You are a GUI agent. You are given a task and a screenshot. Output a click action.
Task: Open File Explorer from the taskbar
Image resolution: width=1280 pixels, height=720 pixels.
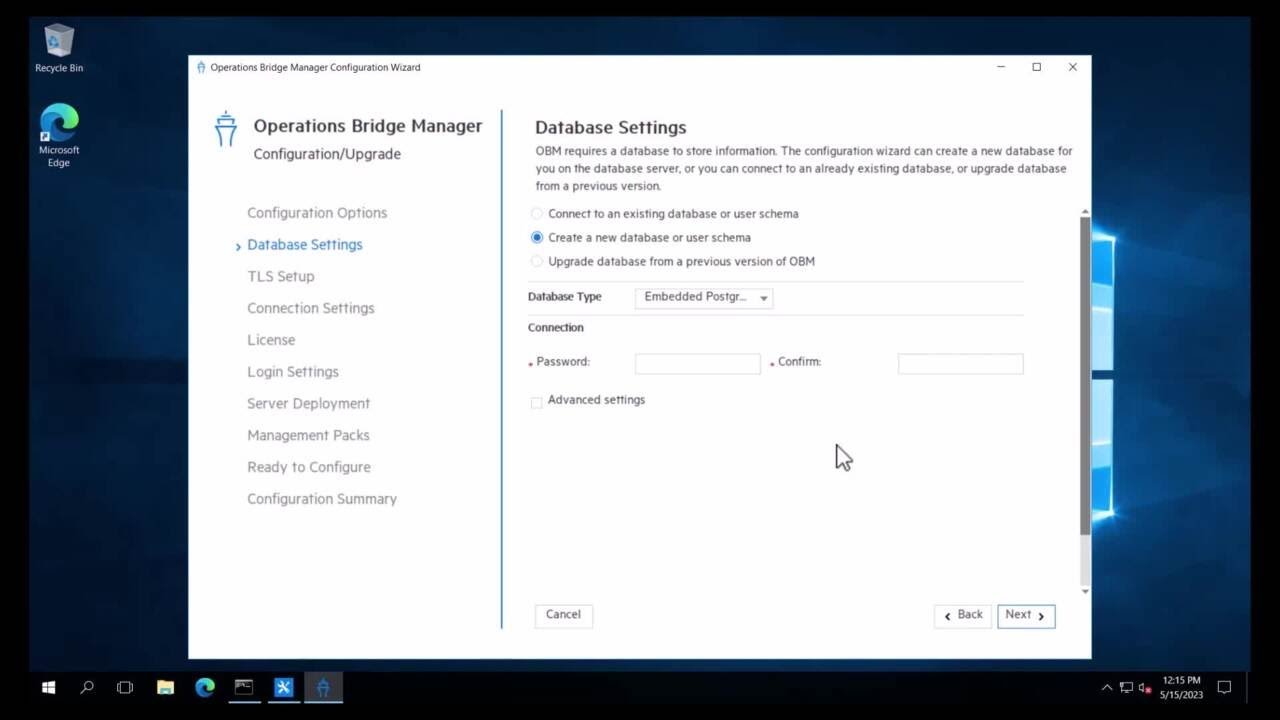[165, 687]
